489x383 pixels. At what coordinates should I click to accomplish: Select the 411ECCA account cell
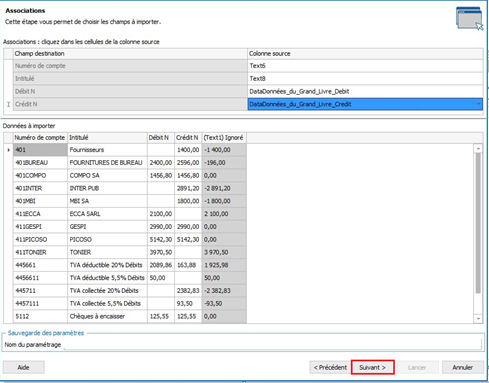point(40,214)
